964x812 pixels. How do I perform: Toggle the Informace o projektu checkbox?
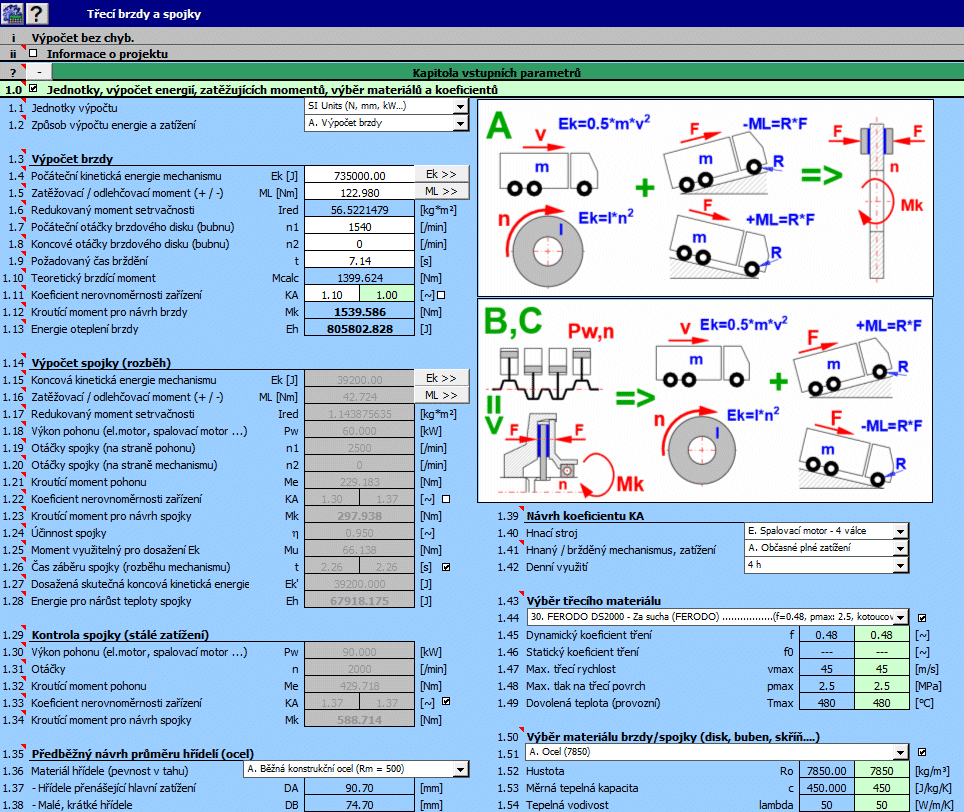pyautogui.click(x=33, y=53)
